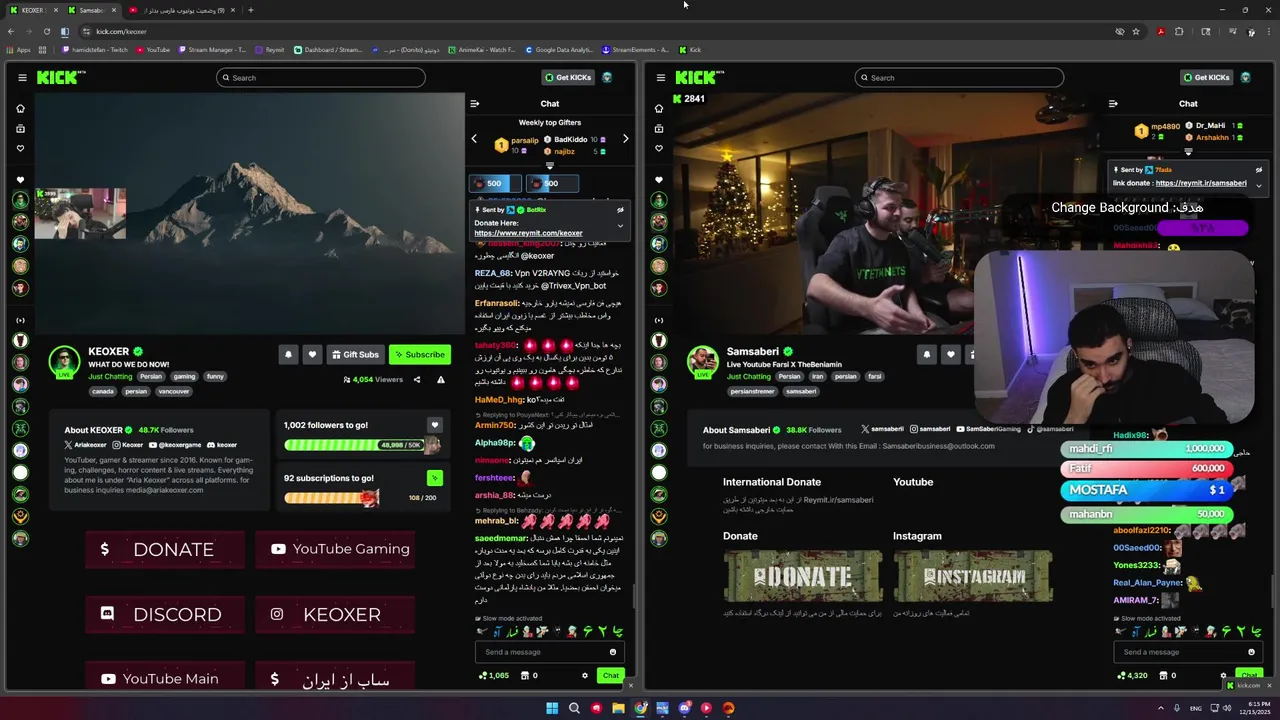Open the Reymit bookmark
Screen dimensions: 1280x720
pos(270,49)
